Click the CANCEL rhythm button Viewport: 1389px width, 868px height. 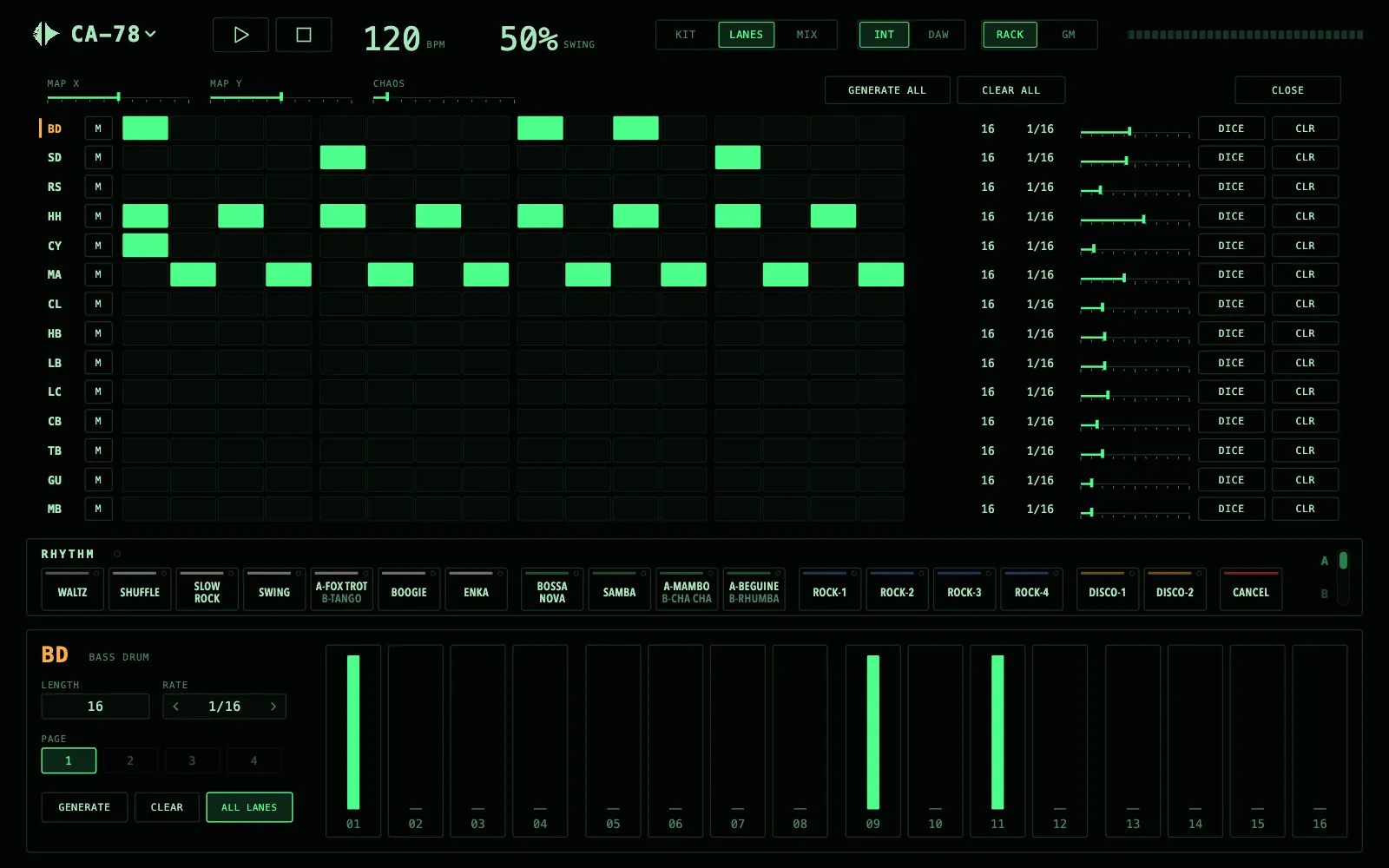click(x=1251, y=589)
